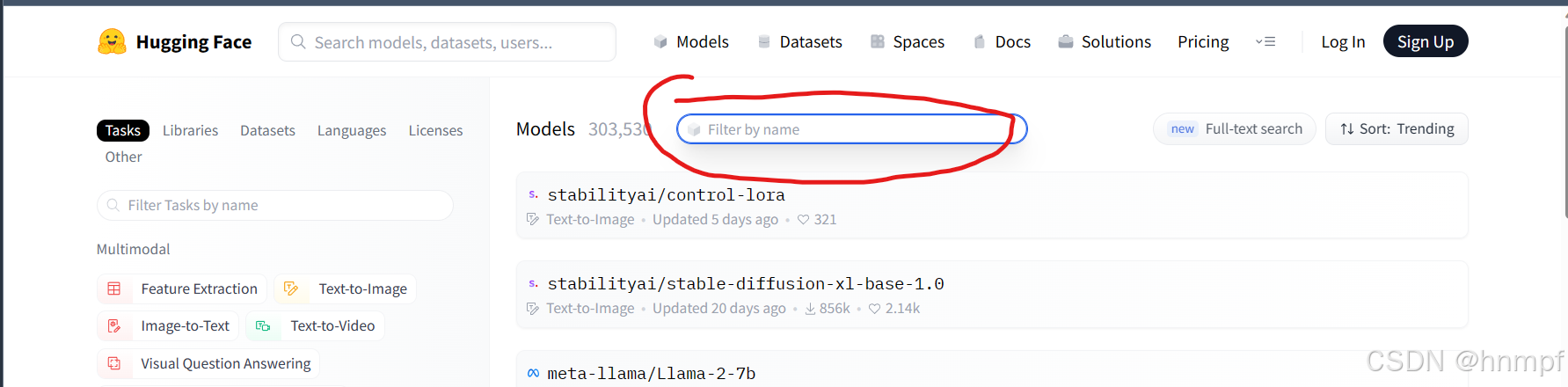Screen dimensions: 1568x387
Task: Switch to the Libraries filter tab
Action: pyautogui.click(x=190, y=130)
